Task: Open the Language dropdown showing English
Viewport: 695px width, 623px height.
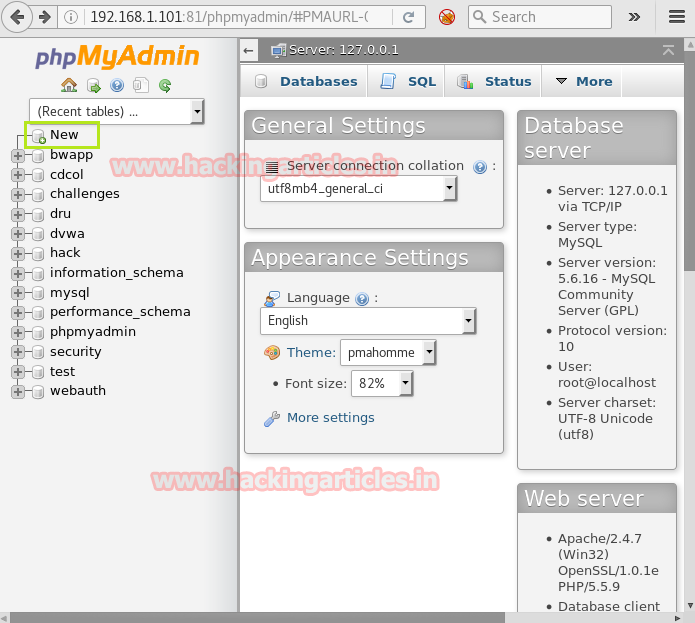Action: 368,321
